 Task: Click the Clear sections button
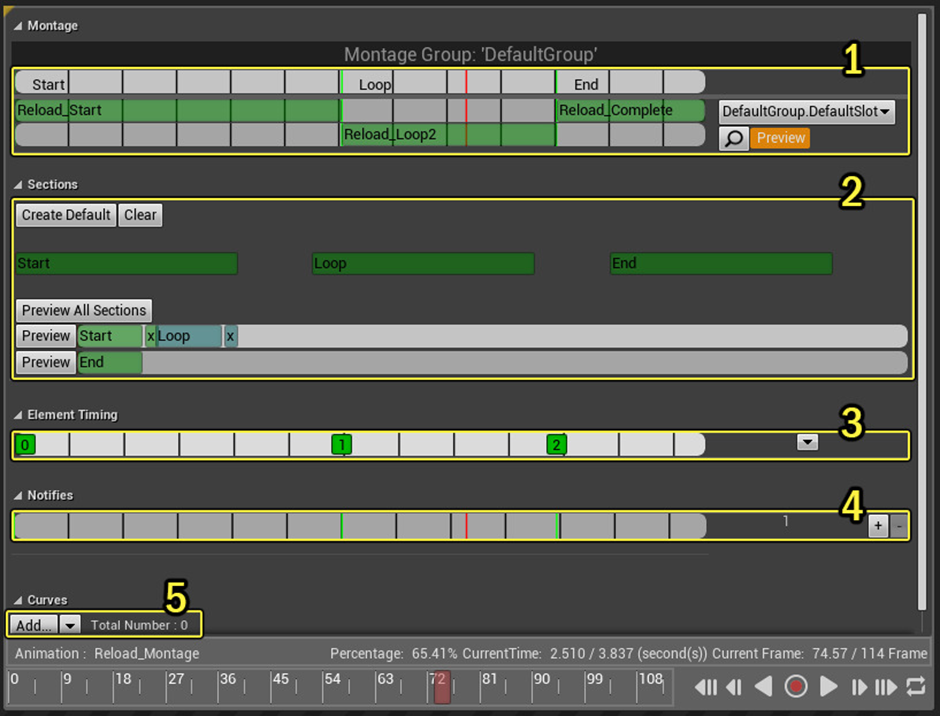point(140,215)
